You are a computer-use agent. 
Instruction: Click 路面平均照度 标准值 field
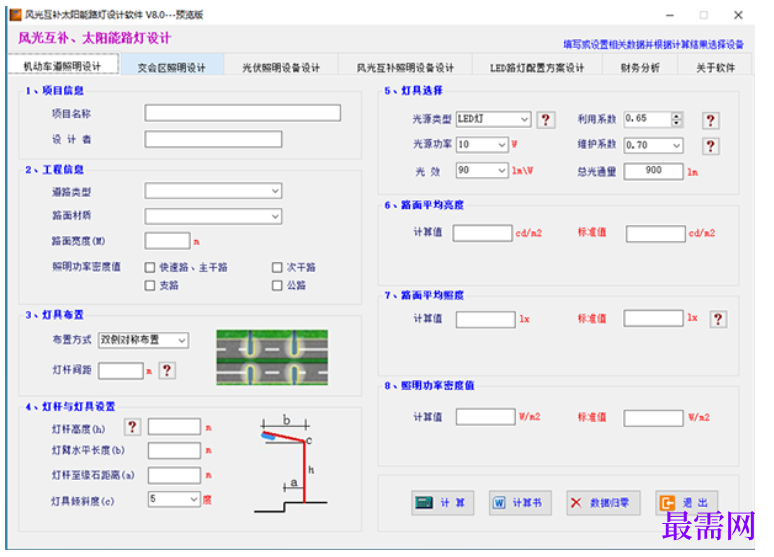pyautogui.click(x=654, y=318)
